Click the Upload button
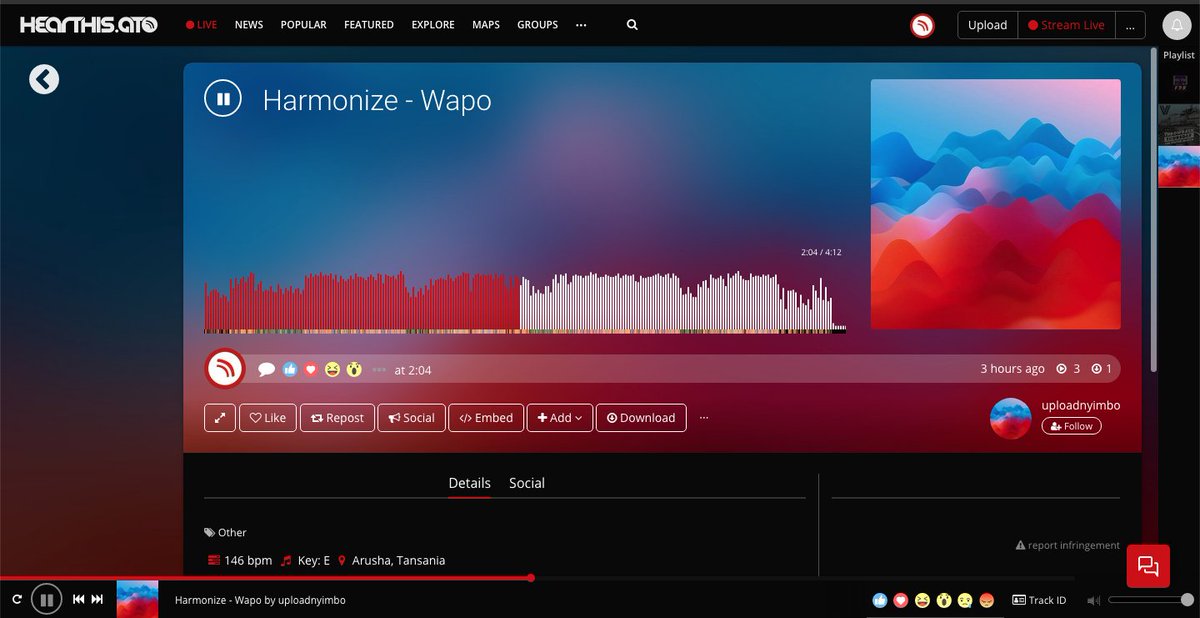 click(987, 25)
